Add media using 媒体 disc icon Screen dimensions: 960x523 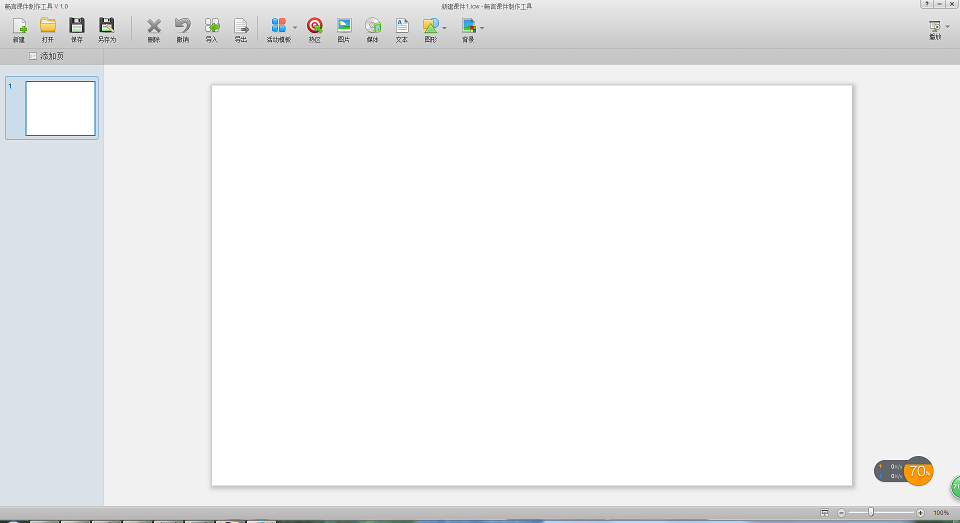tap(373, 27)
